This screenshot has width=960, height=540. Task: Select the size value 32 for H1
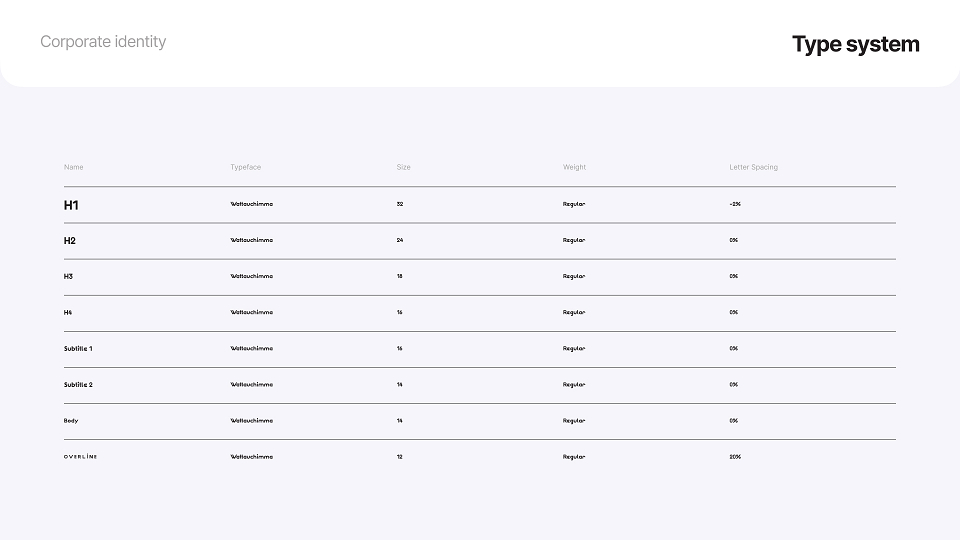coord(400,204)
